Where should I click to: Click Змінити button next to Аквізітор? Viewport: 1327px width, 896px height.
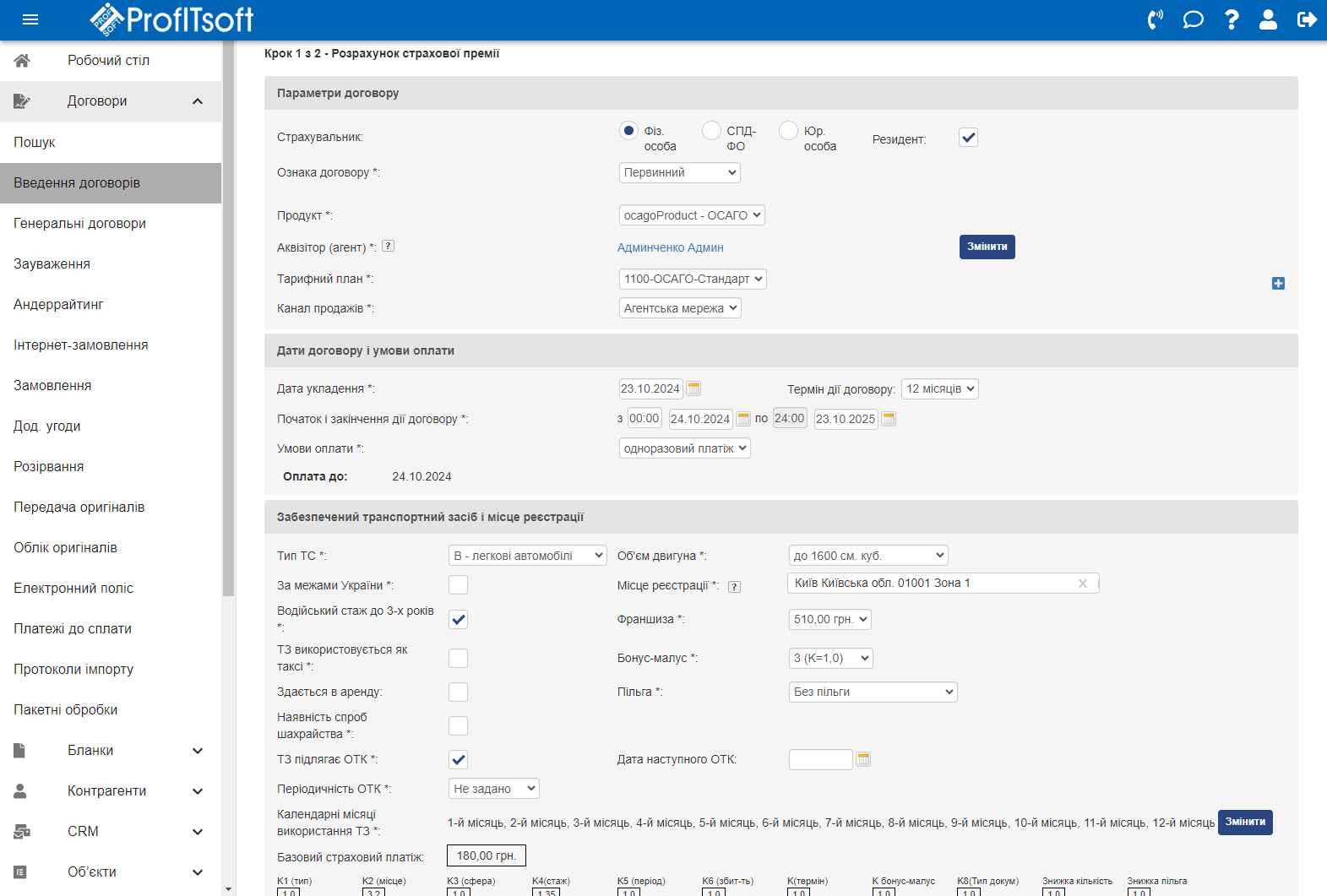pyautogui.click(x=987, y=247)
